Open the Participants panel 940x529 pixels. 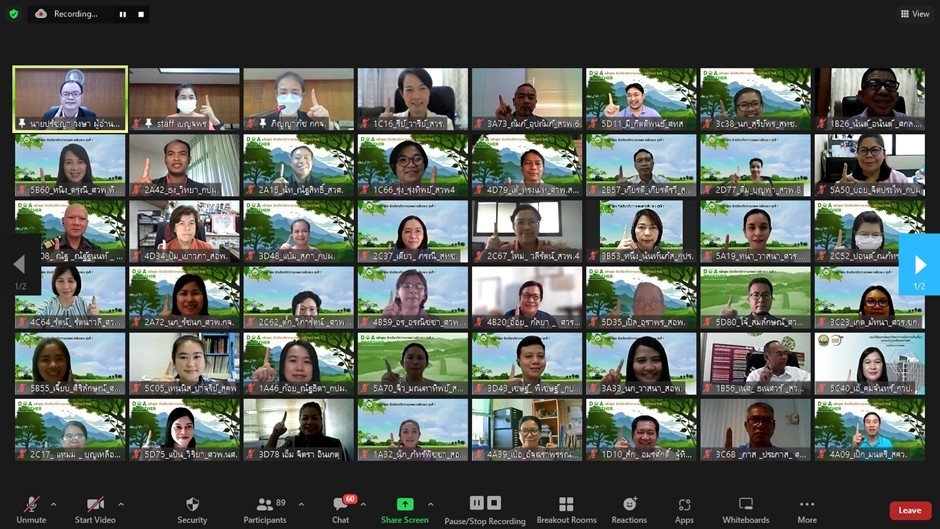pyautogui.click(x=265, y=510)
